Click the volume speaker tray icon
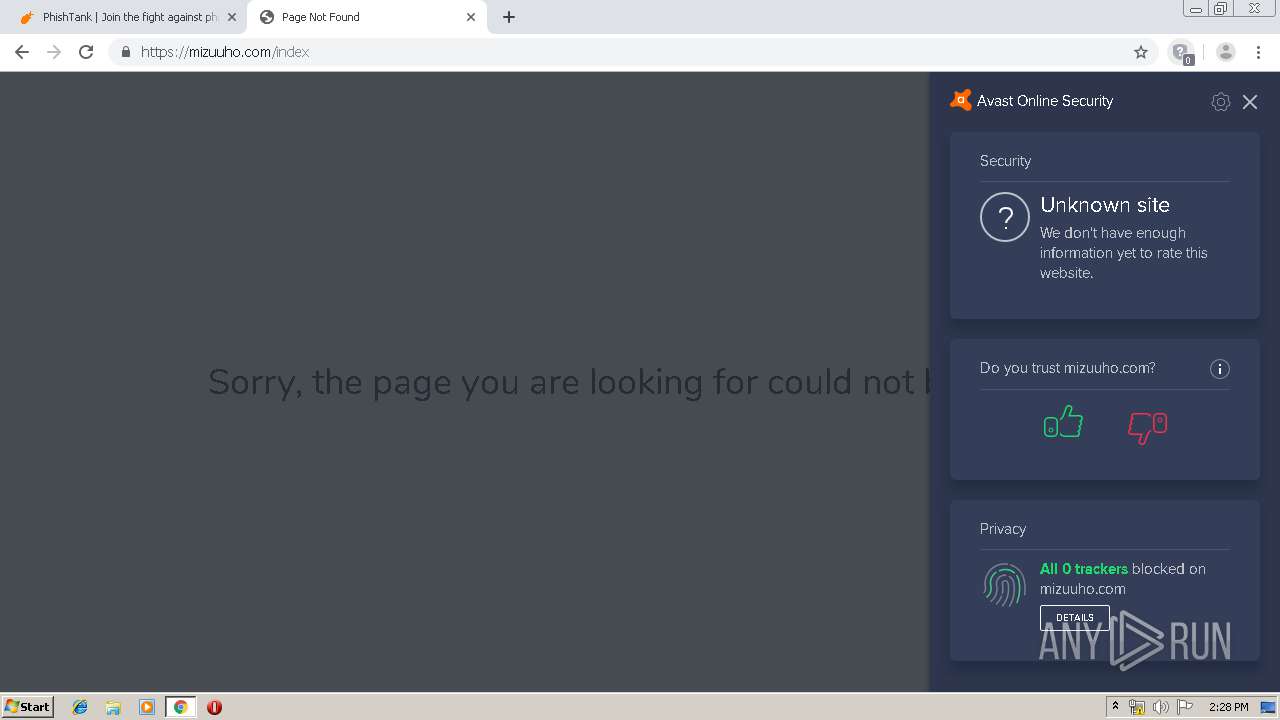 [x=1161, y=707]
